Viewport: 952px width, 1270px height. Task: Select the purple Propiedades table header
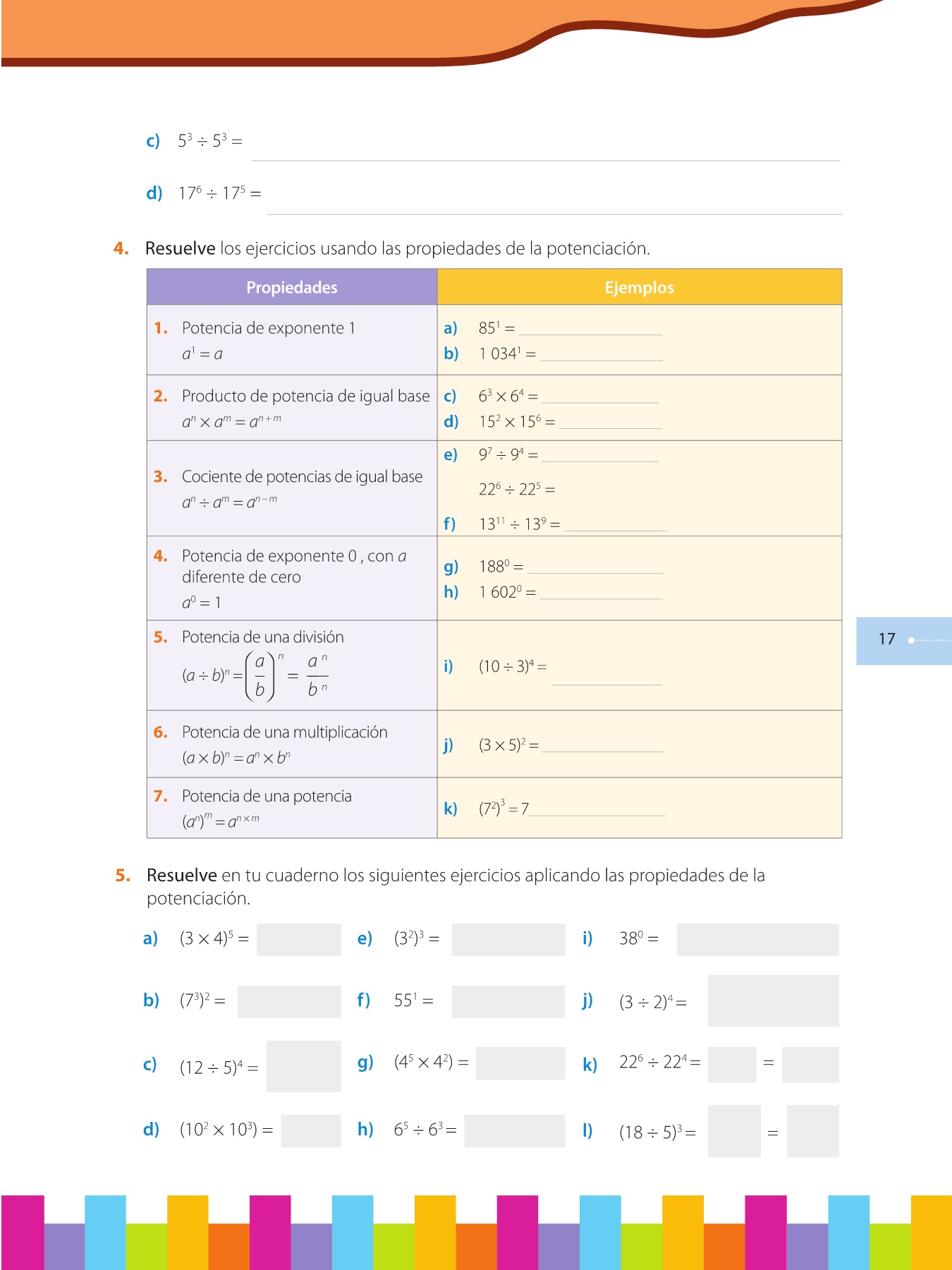[x=292, y=287]
